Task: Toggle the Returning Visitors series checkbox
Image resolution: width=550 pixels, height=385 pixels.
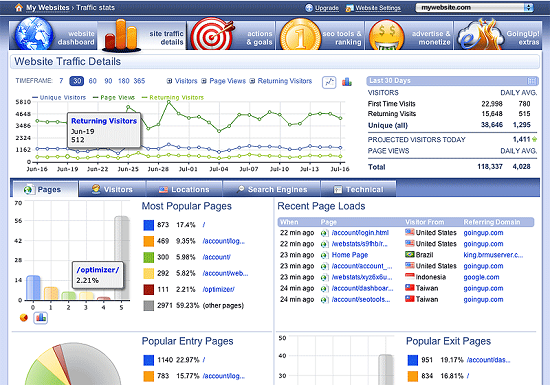Action: pos(252,81)
